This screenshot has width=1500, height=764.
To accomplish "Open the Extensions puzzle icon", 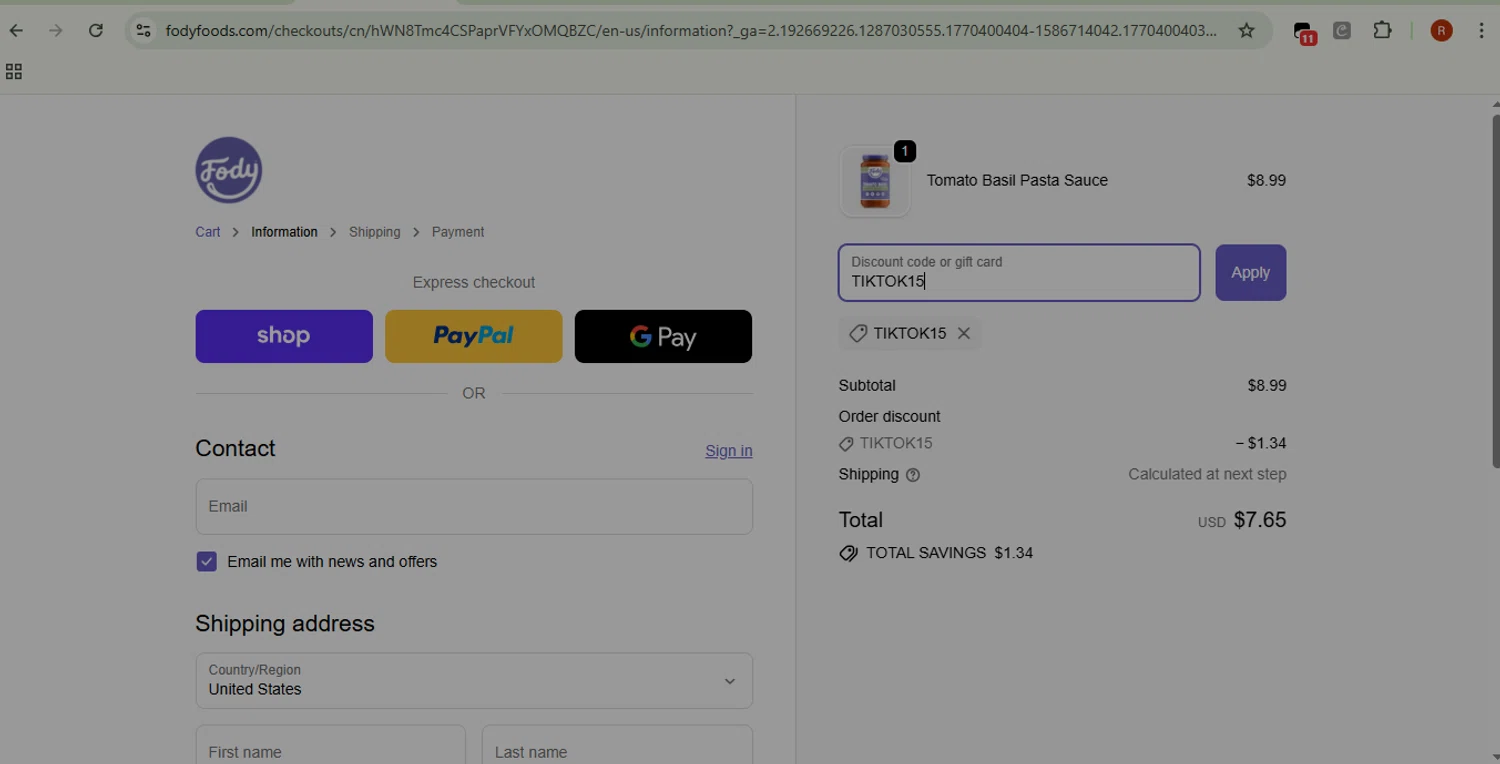I will tap(1382, 31).
